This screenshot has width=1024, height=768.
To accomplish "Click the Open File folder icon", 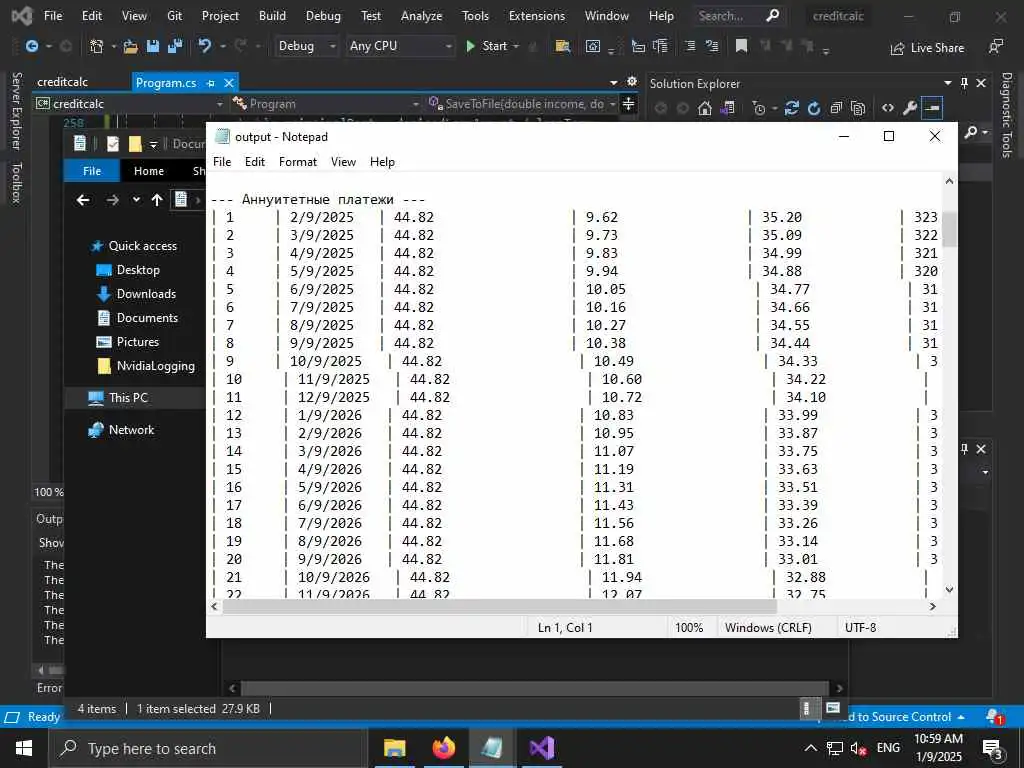I will [131, 46].
